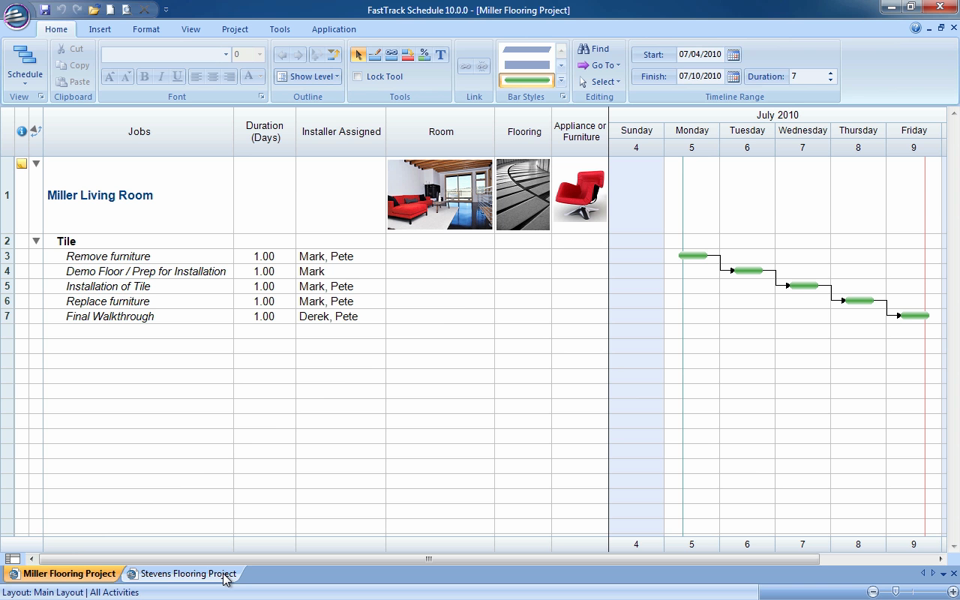Select the Link tool in Tools group
The width and height of the screenshot is (960, 600).
click(x=391, y=55)
